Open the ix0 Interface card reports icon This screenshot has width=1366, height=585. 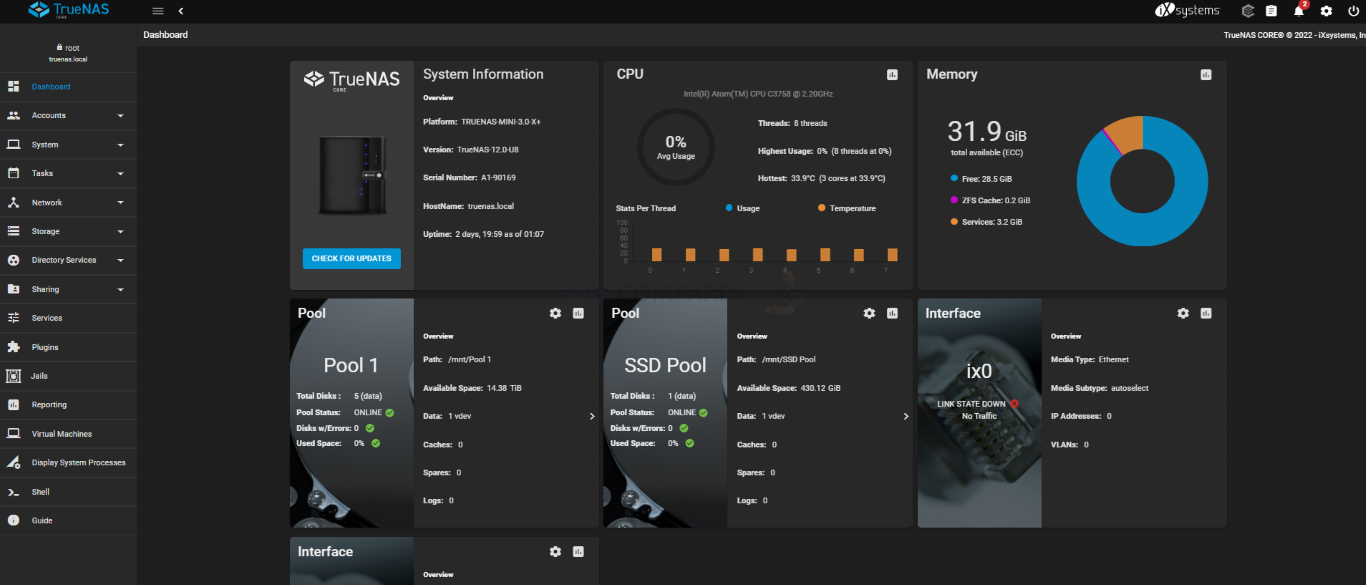1206,313
